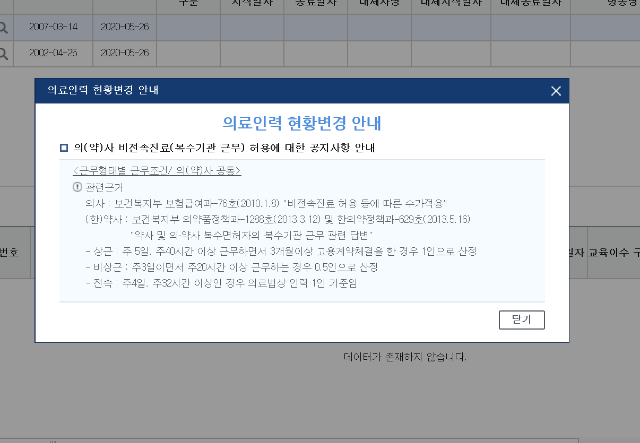Click the 닫기 button
The image size is (640, 443).
click(522, 320)
